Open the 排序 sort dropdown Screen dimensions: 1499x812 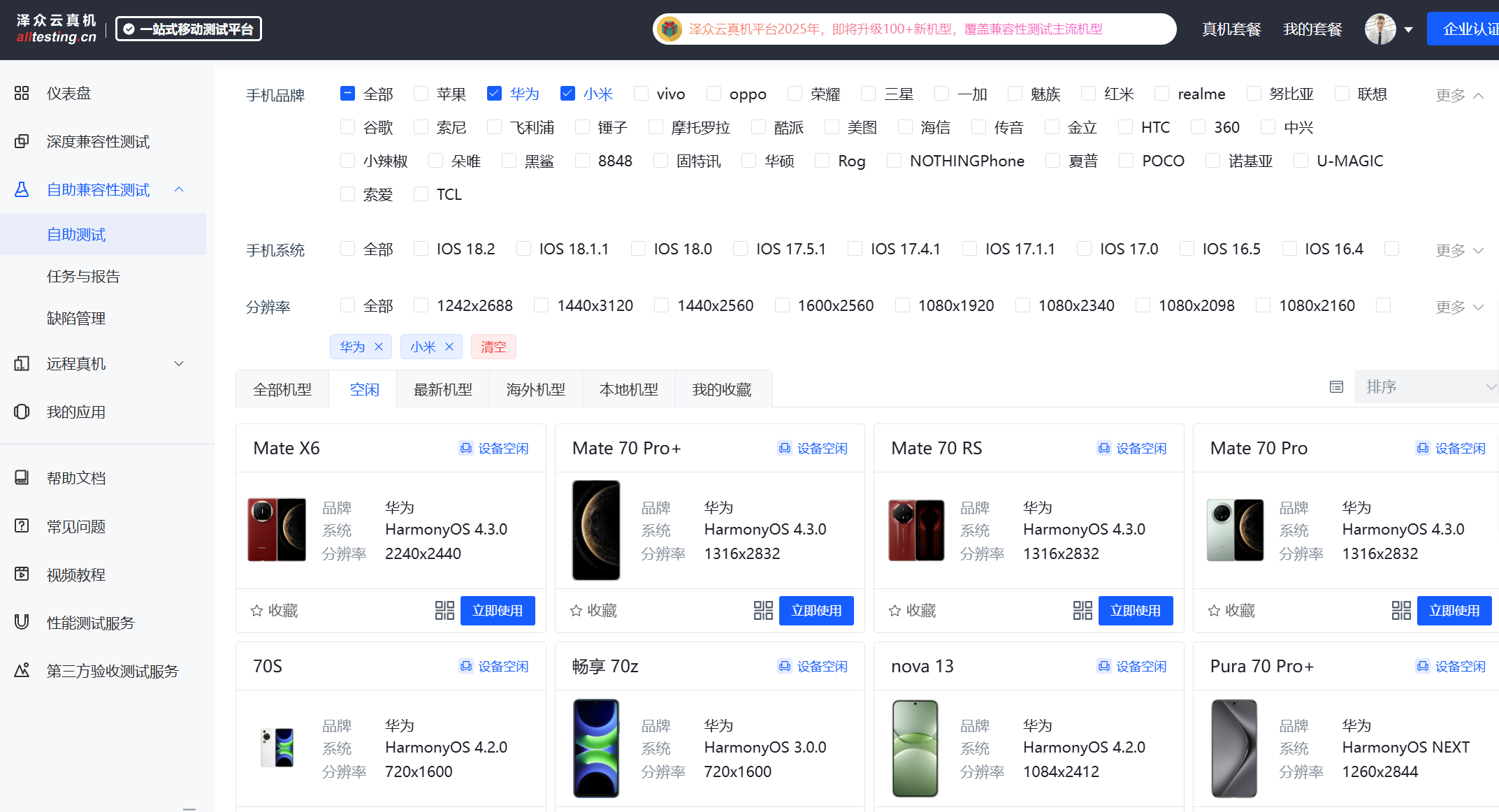coord(1426,386)
